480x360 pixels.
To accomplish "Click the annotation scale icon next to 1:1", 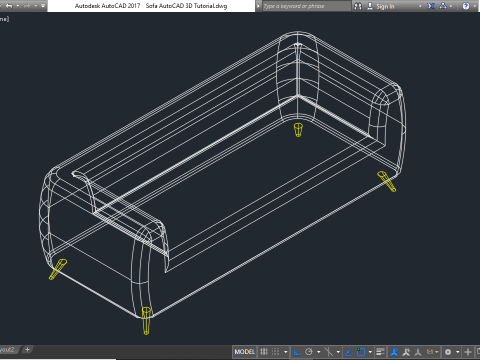I will (418, 352).
